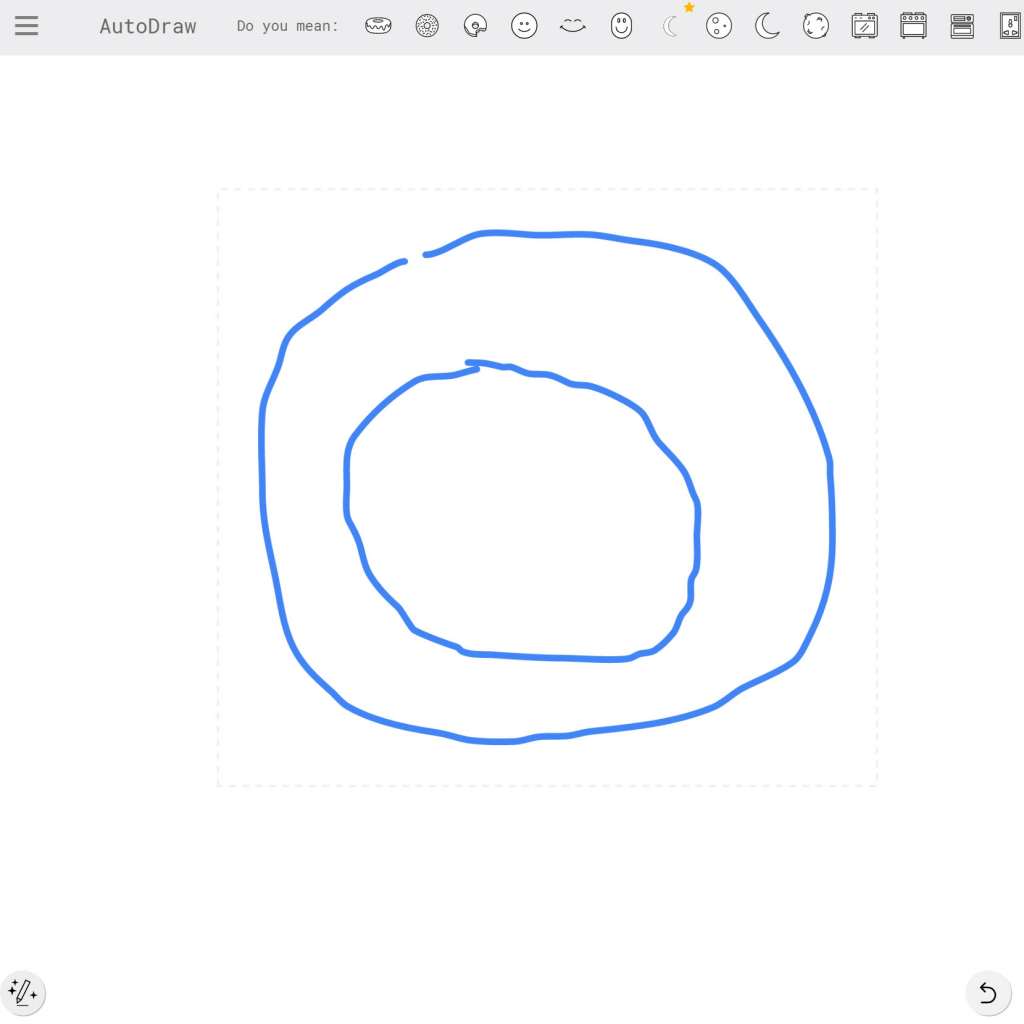Choose the partially visible rightmost suggestion
The image size is (1024, 1024).
[1010, 26]
